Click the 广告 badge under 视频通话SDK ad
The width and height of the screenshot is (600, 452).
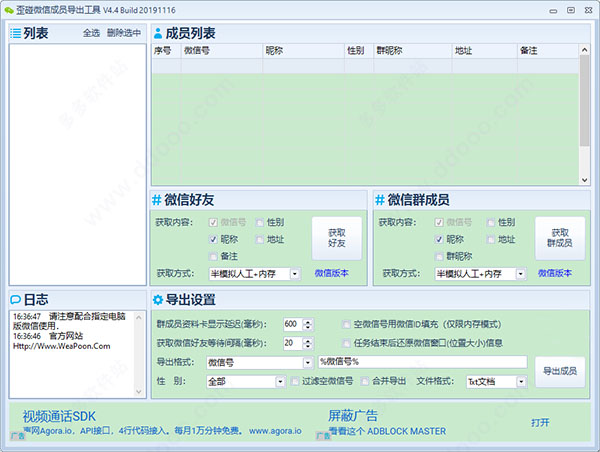click(x=18, y=436)
